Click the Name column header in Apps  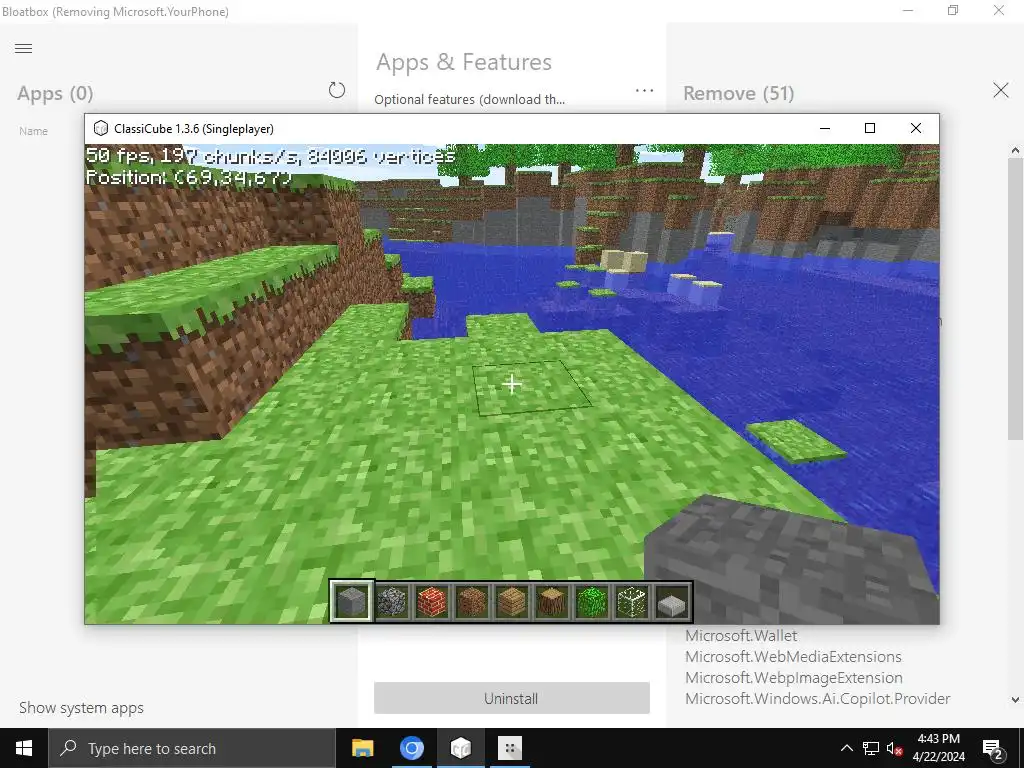tap(33, 131)
